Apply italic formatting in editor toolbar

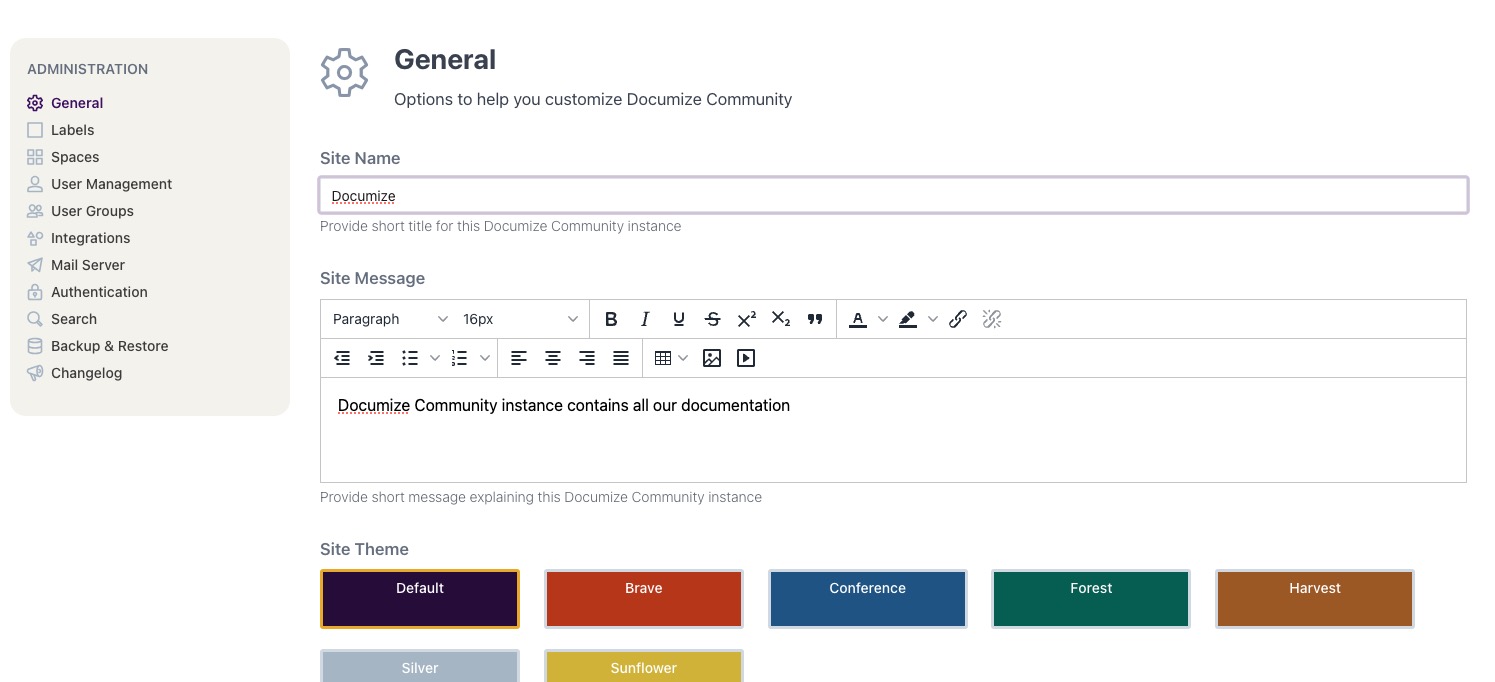pyautogui.click(x=645, y=319)
